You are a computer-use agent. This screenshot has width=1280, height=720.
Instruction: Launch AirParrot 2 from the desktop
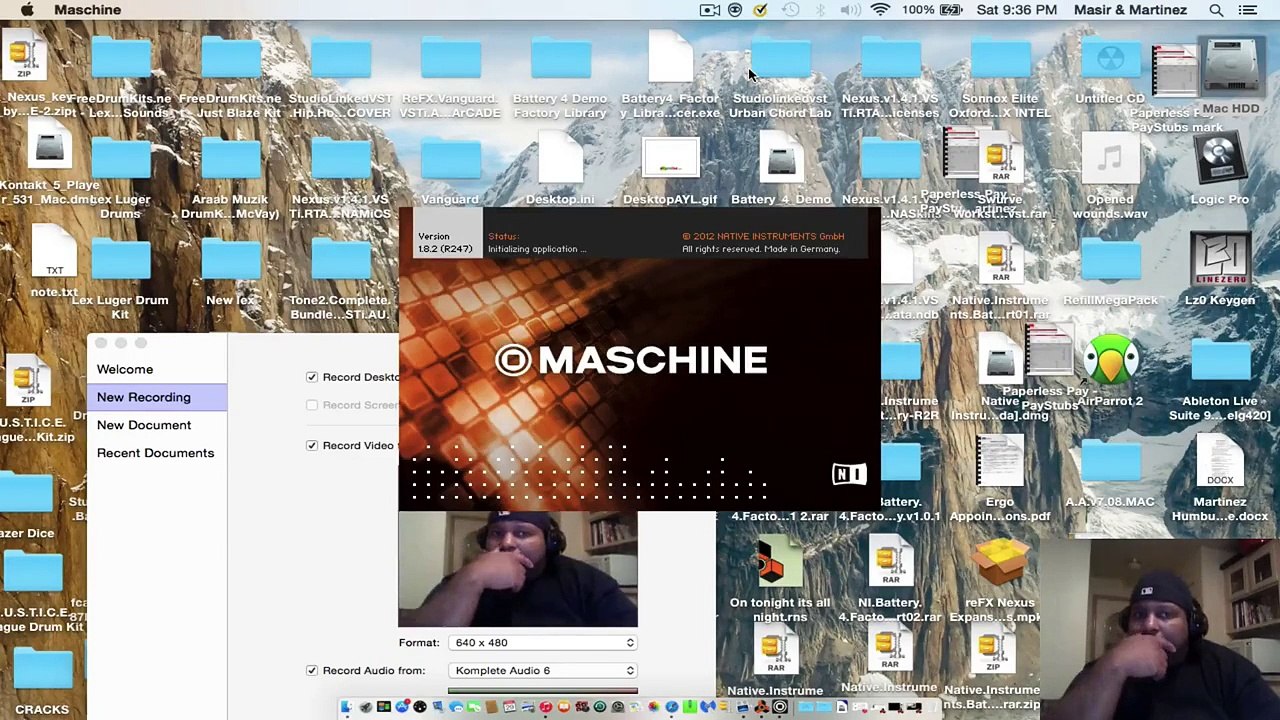(x=1110, y=360)
